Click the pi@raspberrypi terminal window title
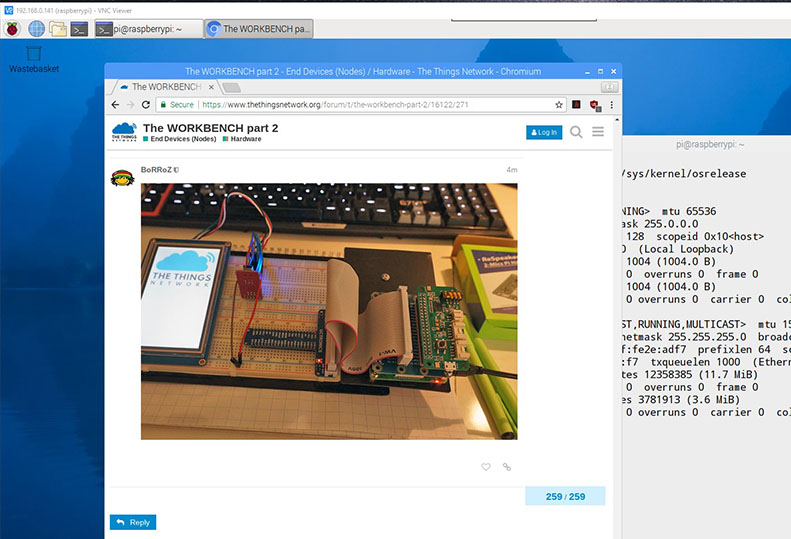The height and width of the screenshot is (539, 791). pyautogui.click(x=710, y=144)
